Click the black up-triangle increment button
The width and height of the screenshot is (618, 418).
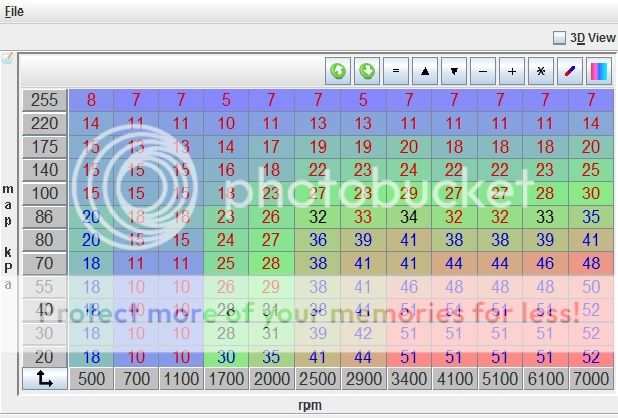[425, 71]
